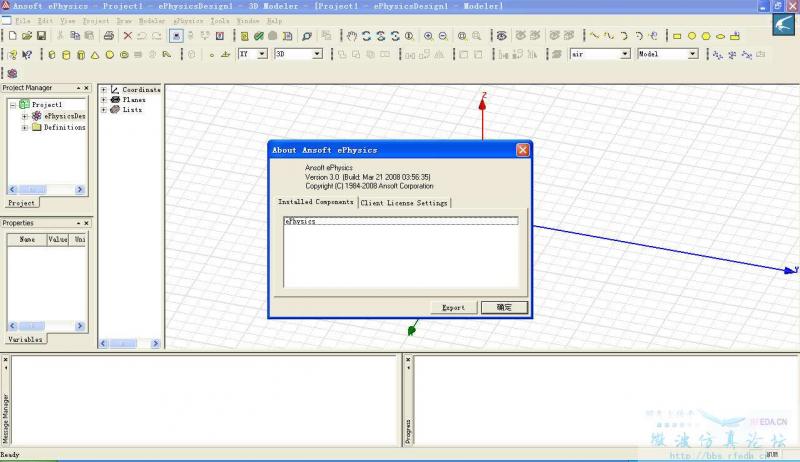The height and width of the screenshot is (462, 800).
Task: Close the Message Manager panel
Action: click(5, 360)
